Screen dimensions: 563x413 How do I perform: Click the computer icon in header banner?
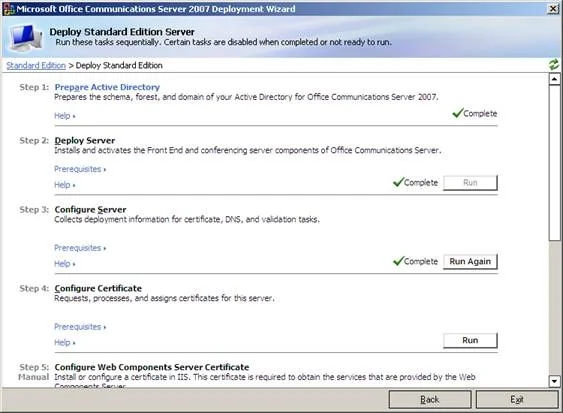coord(26,37)
